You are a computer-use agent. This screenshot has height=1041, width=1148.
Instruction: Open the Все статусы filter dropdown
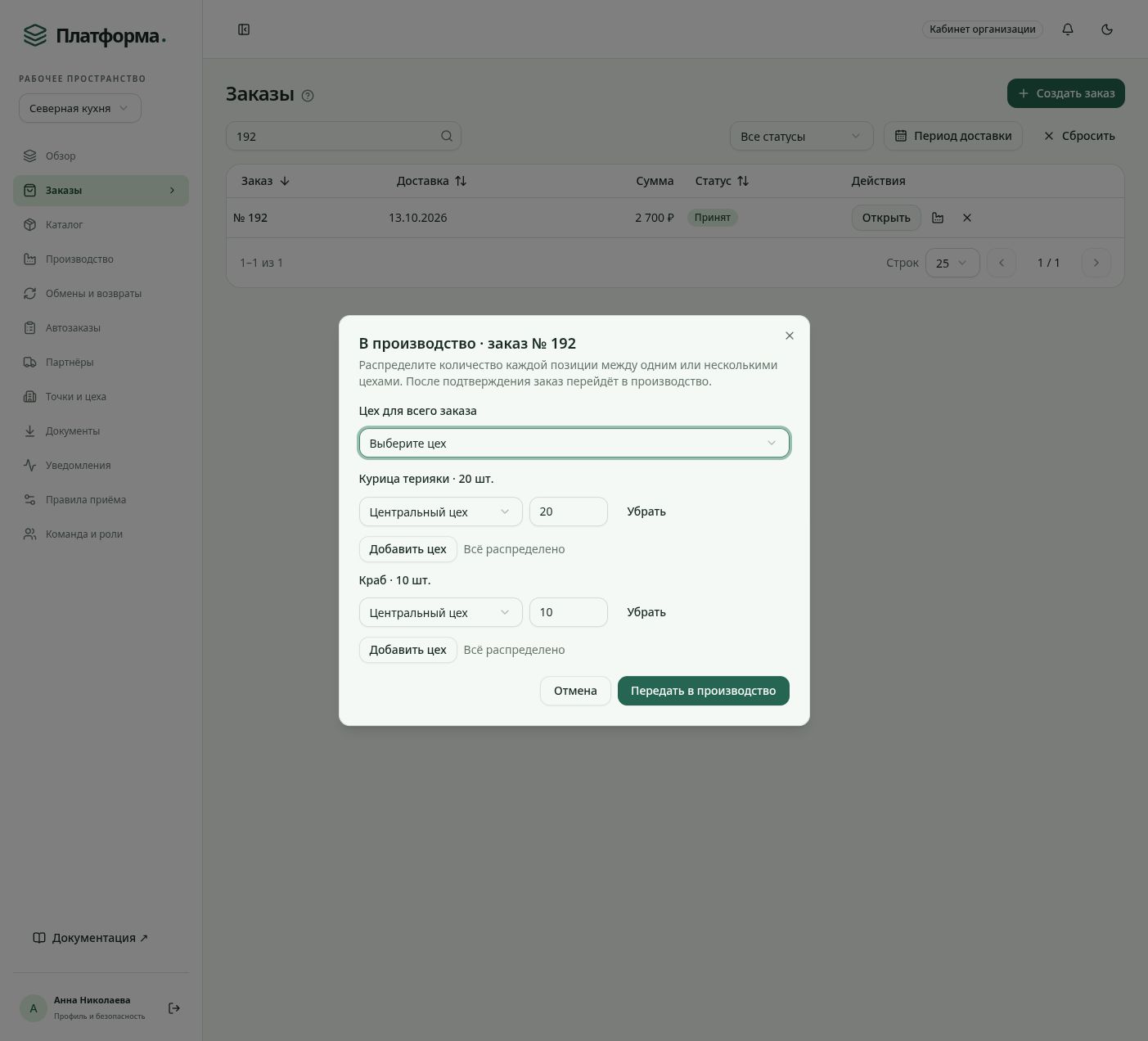coord(801,136)
